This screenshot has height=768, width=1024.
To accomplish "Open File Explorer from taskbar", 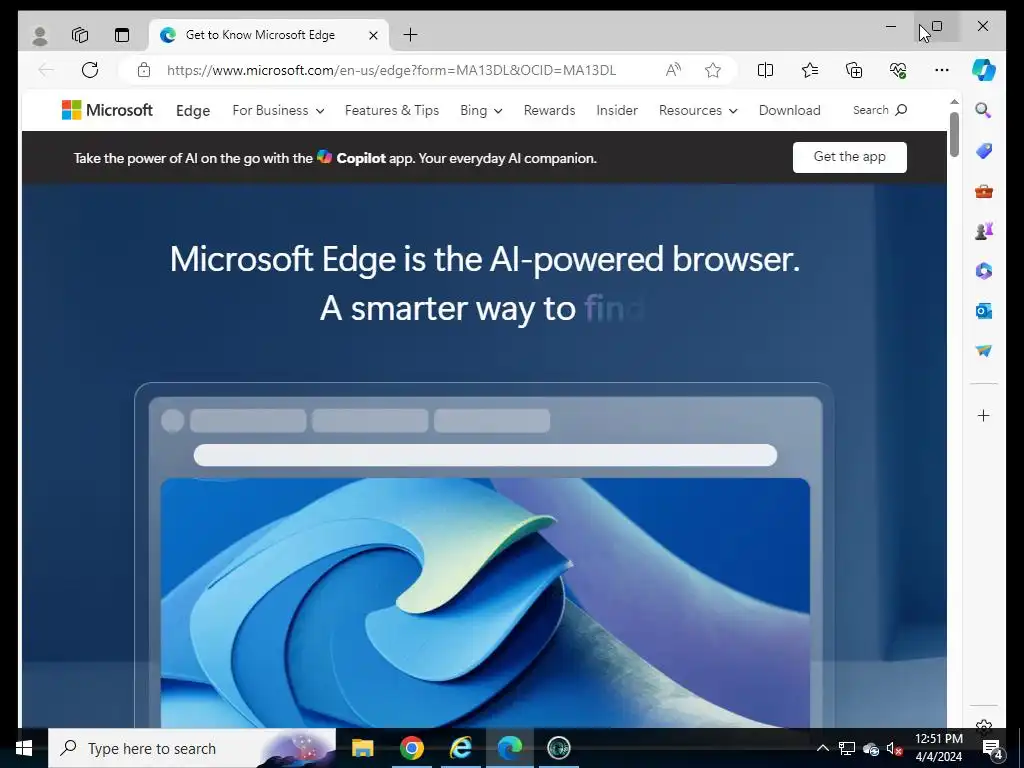I will 362,748.
